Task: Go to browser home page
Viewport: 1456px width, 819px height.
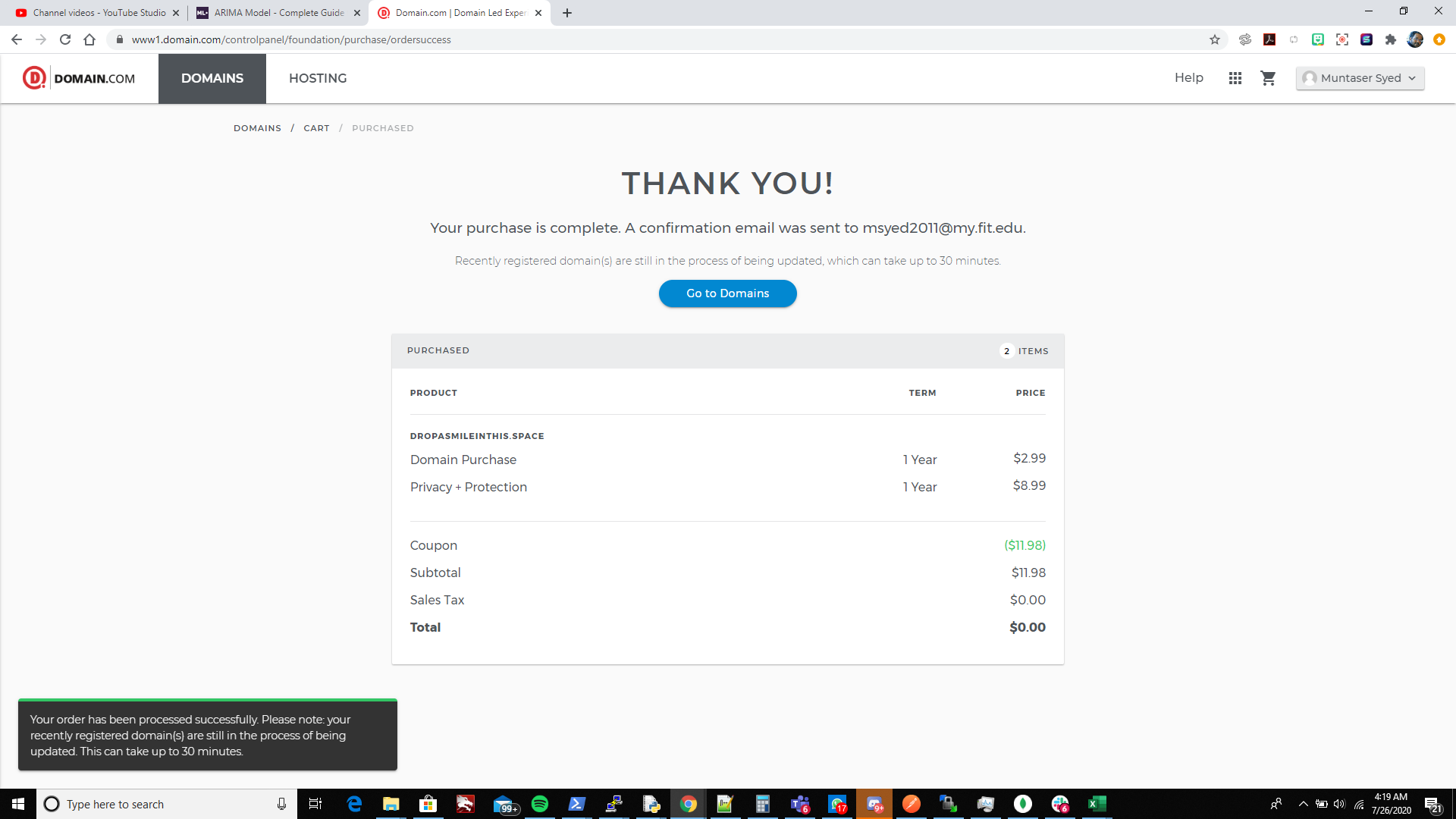Action: [x=89, y=39]
